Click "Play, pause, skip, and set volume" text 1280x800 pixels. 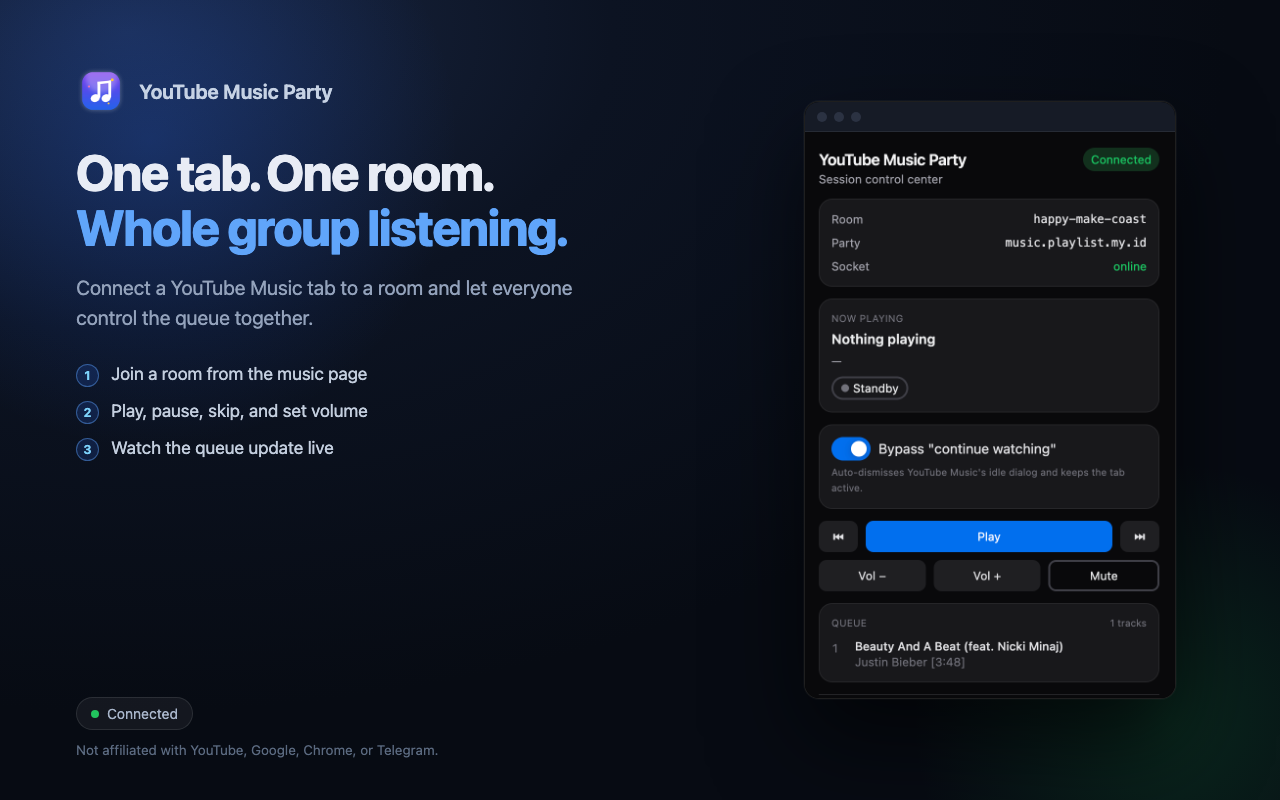(239, 411)
